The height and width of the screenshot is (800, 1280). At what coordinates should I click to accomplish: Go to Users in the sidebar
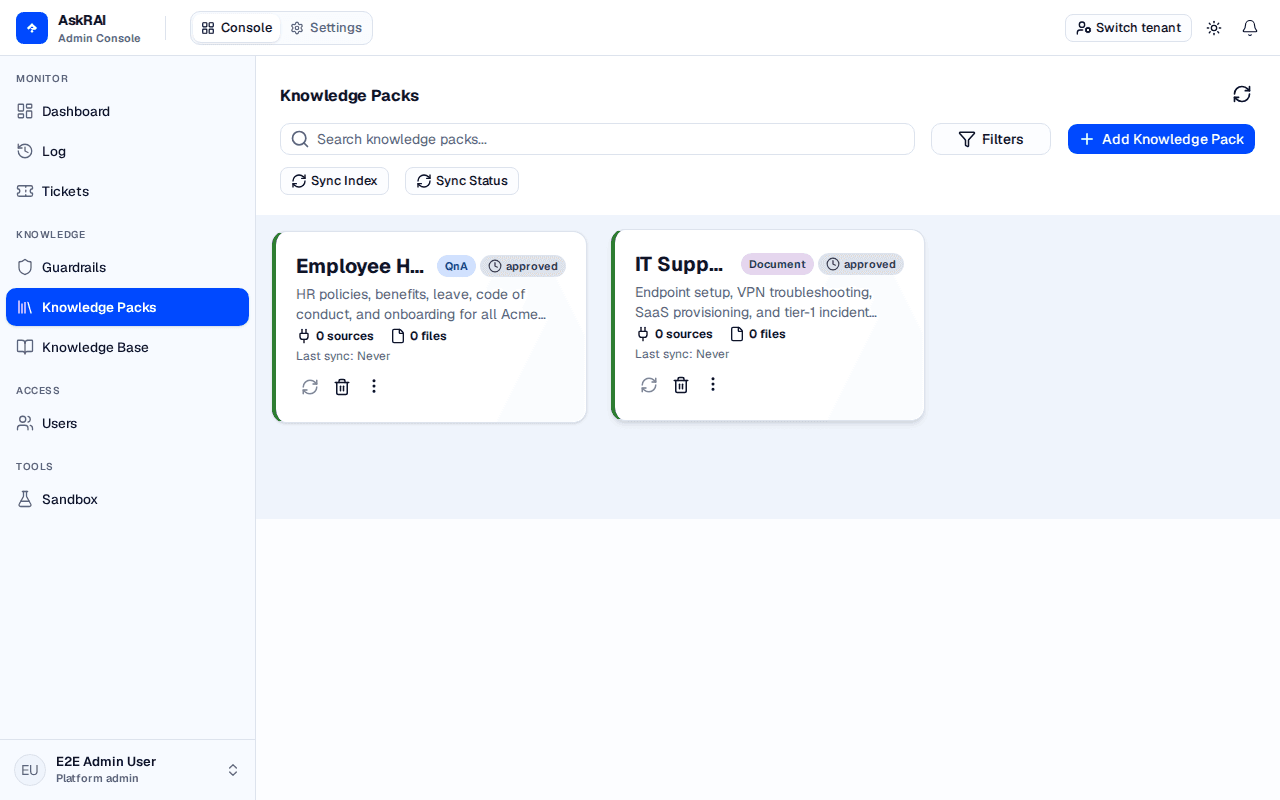[127, 423]
